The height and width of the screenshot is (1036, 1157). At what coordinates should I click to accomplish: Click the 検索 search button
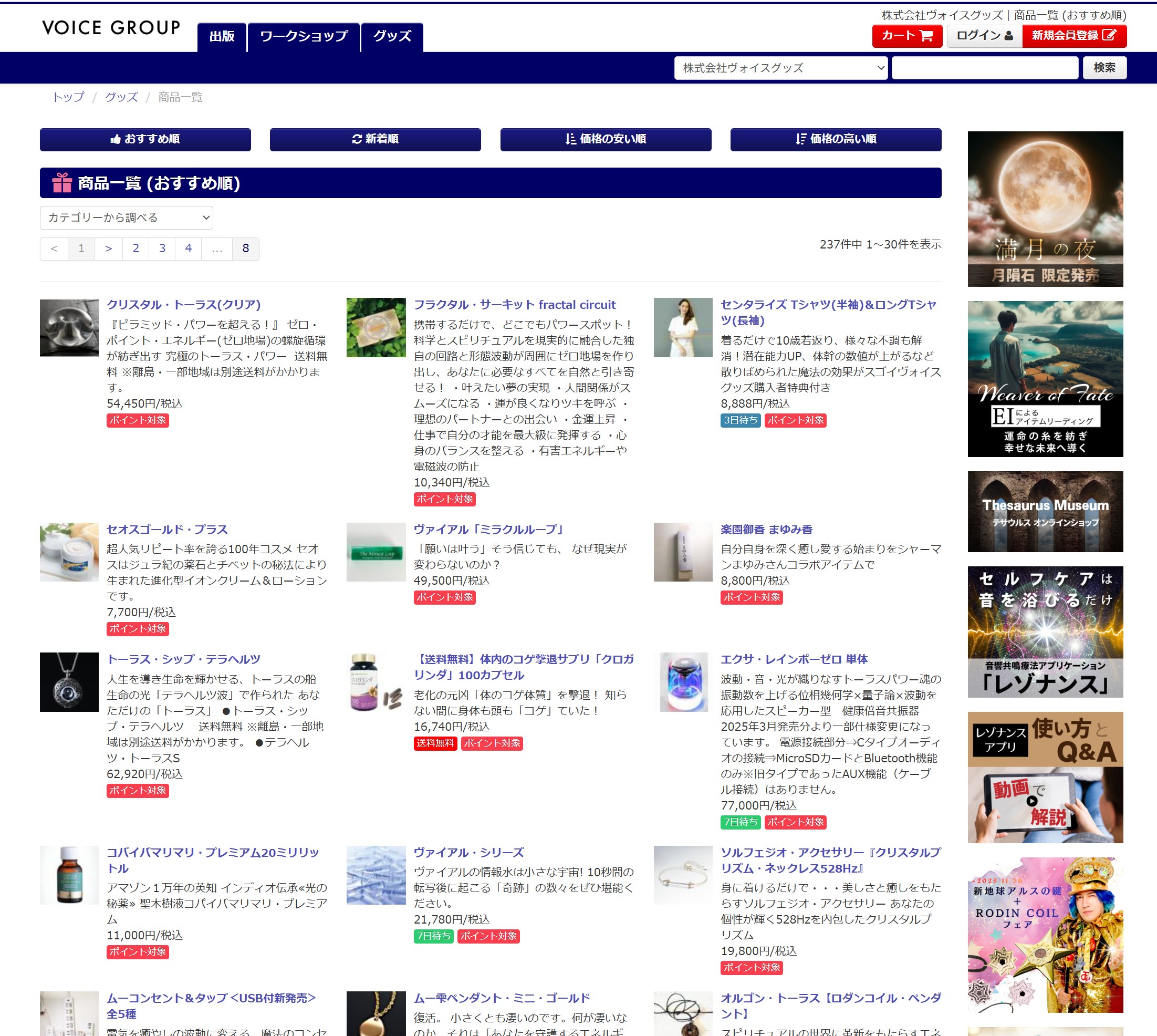(1104, 68)
